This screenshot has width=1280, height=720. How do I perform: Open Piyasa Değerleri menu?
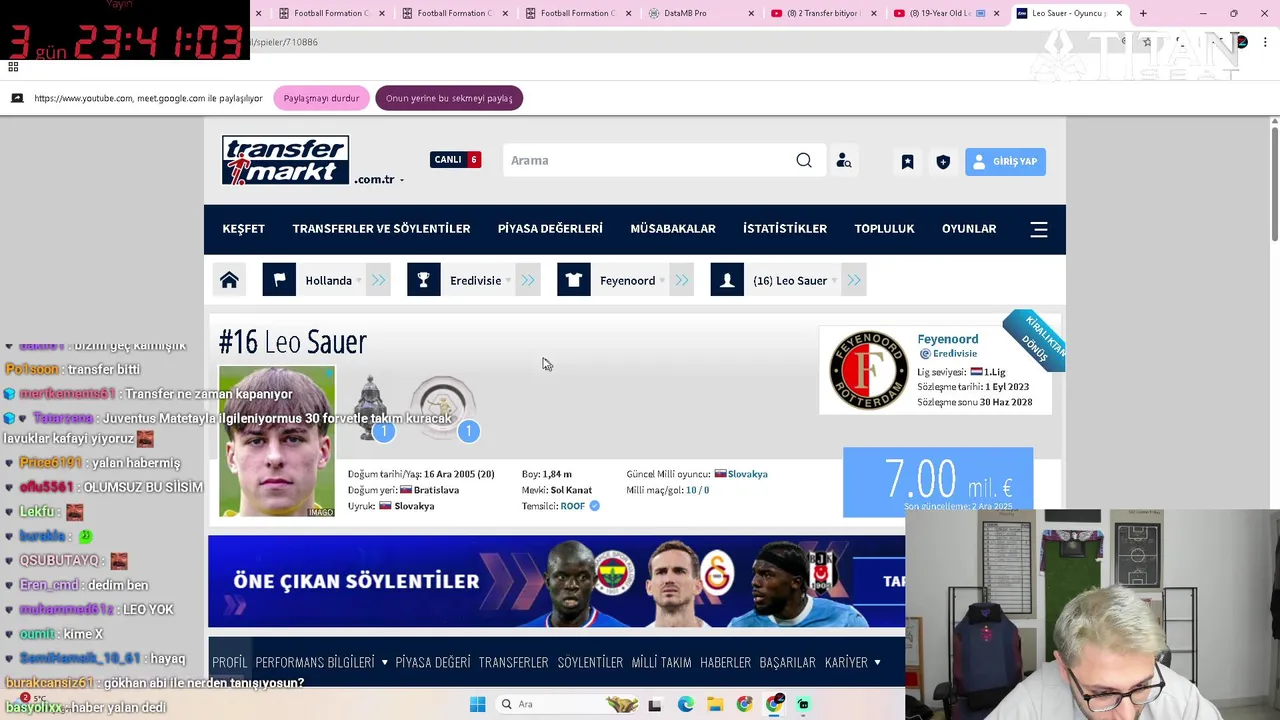(x=550, y=229)
